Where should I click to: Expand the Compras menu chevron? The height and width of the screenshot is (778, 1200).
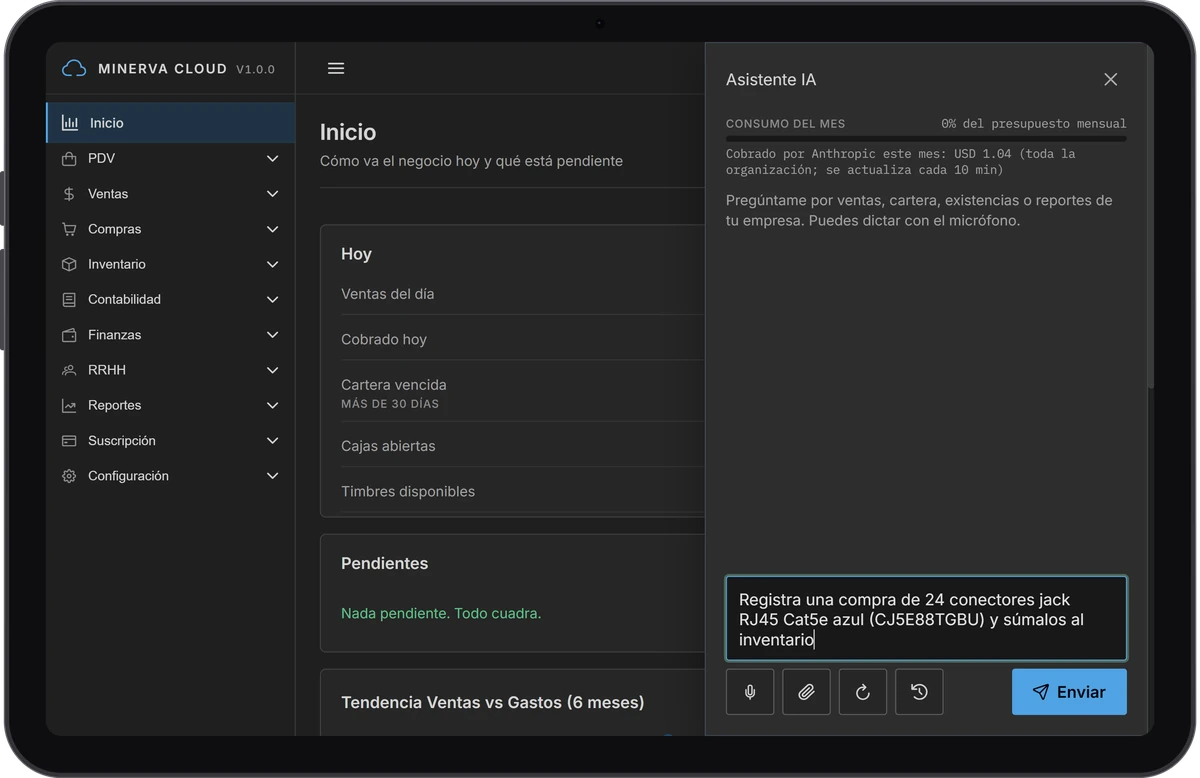pyautogui.click(x=273, y=229)
